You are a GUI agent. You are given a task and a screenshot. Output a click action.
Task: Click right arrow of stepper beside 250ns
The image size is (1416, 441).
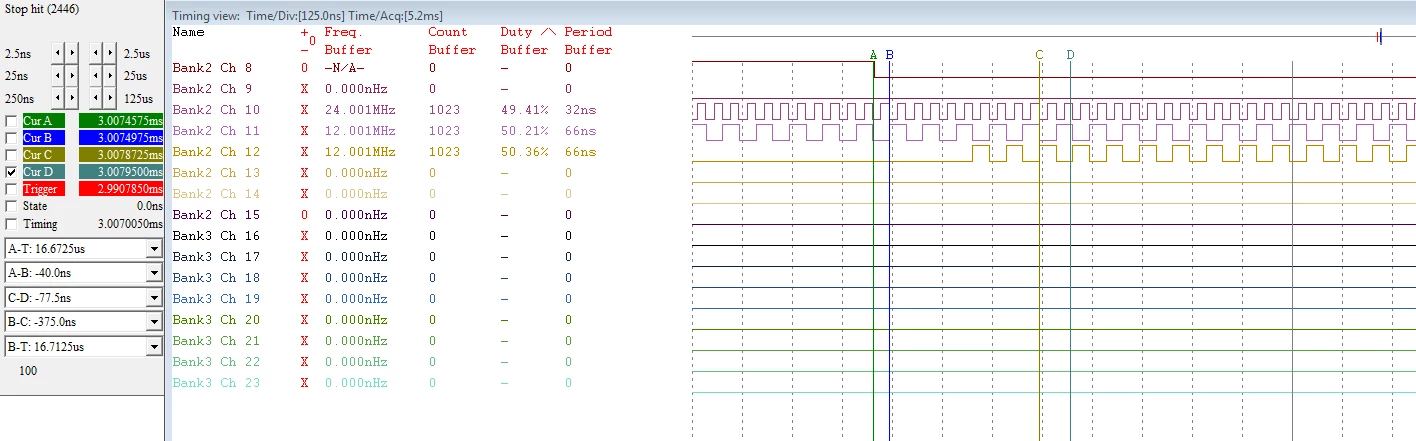70,99
